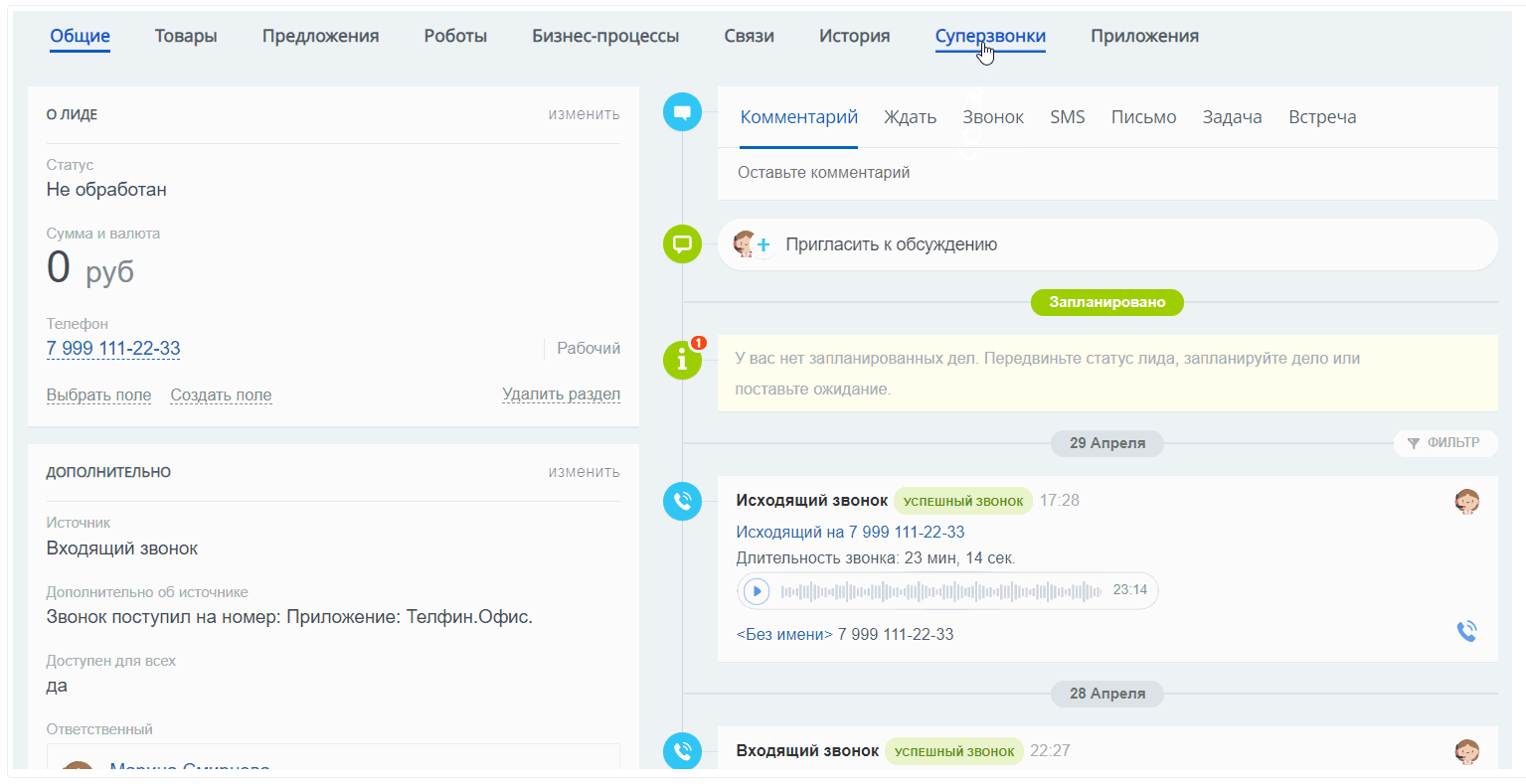Seek within the call recording waveform
The image size is (1526, 784).
coord(940,591)
